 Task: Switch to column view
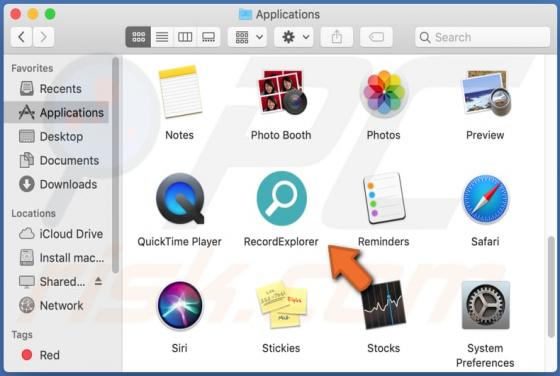pos(185,37)
